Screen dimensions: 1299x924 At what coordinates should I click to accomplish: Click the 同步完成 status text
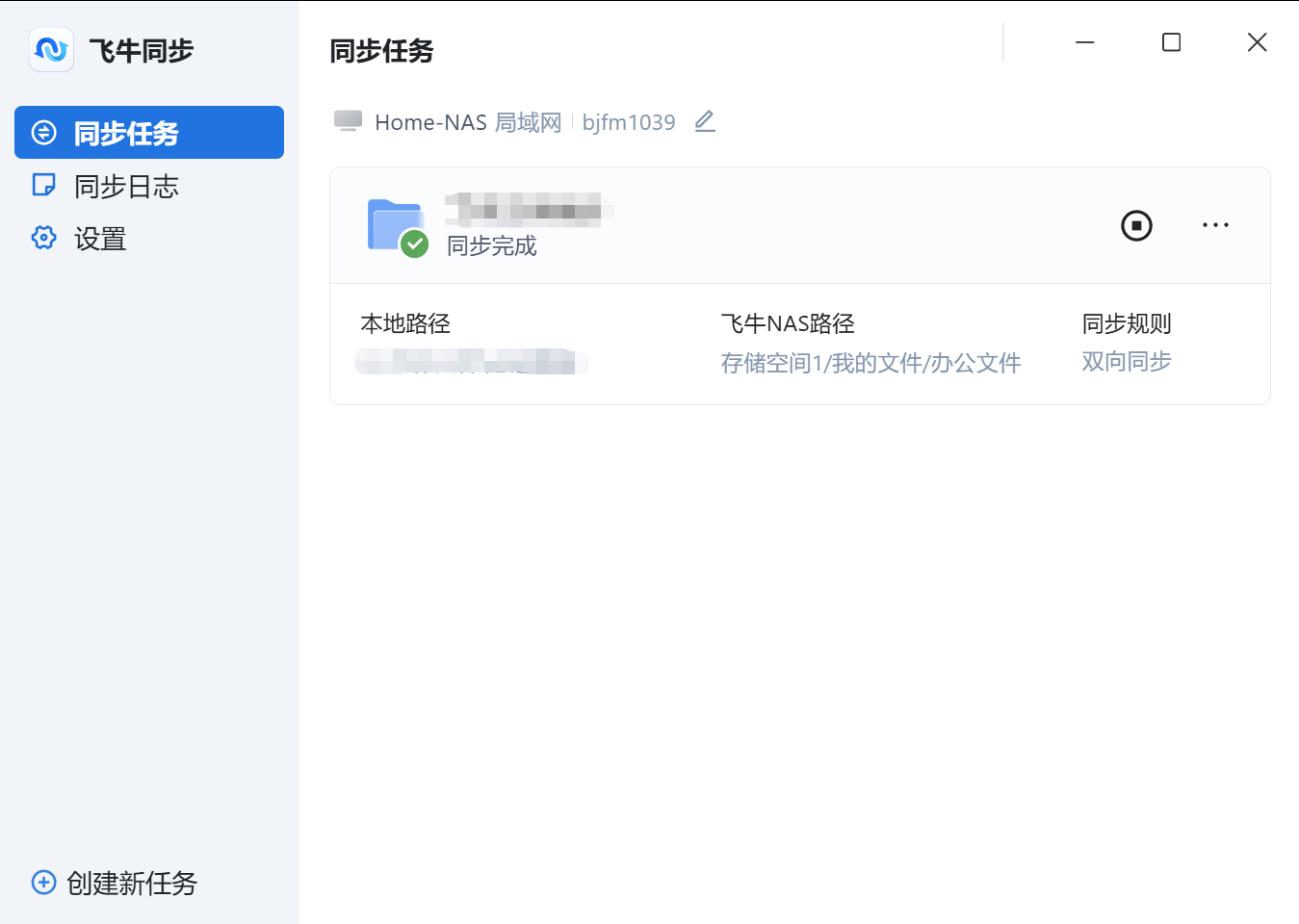492,246
